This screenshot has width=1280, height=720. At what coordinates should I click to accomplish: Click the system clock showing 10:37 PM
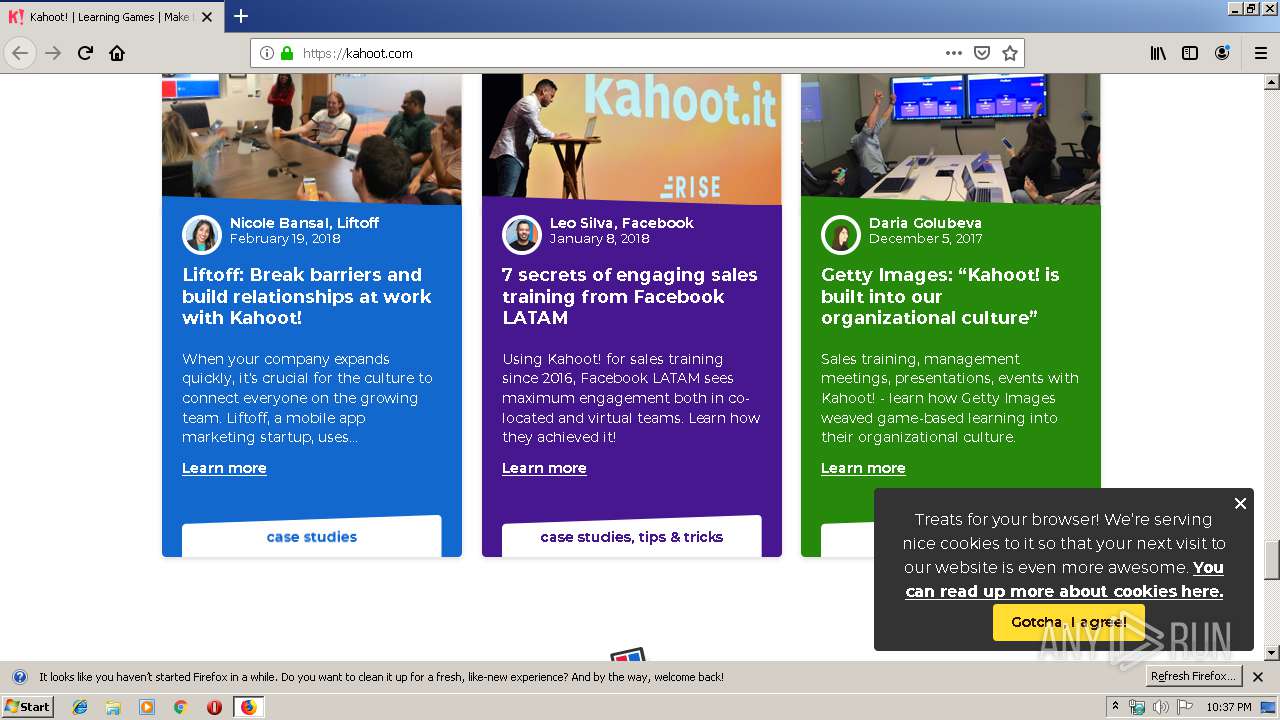click(x=1228, y=707)
